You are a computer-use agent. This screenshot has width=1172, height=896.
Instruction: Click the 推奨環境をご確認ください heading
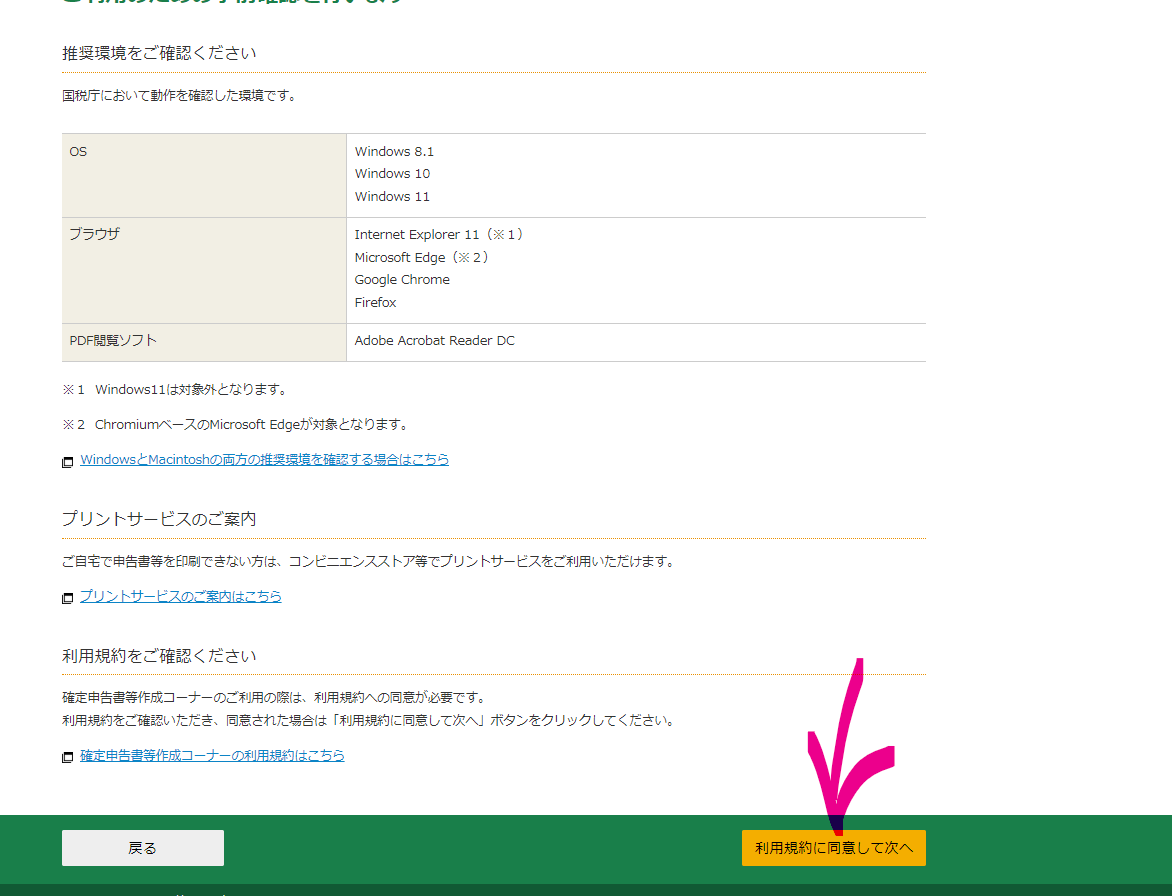[x=159, y=53]
